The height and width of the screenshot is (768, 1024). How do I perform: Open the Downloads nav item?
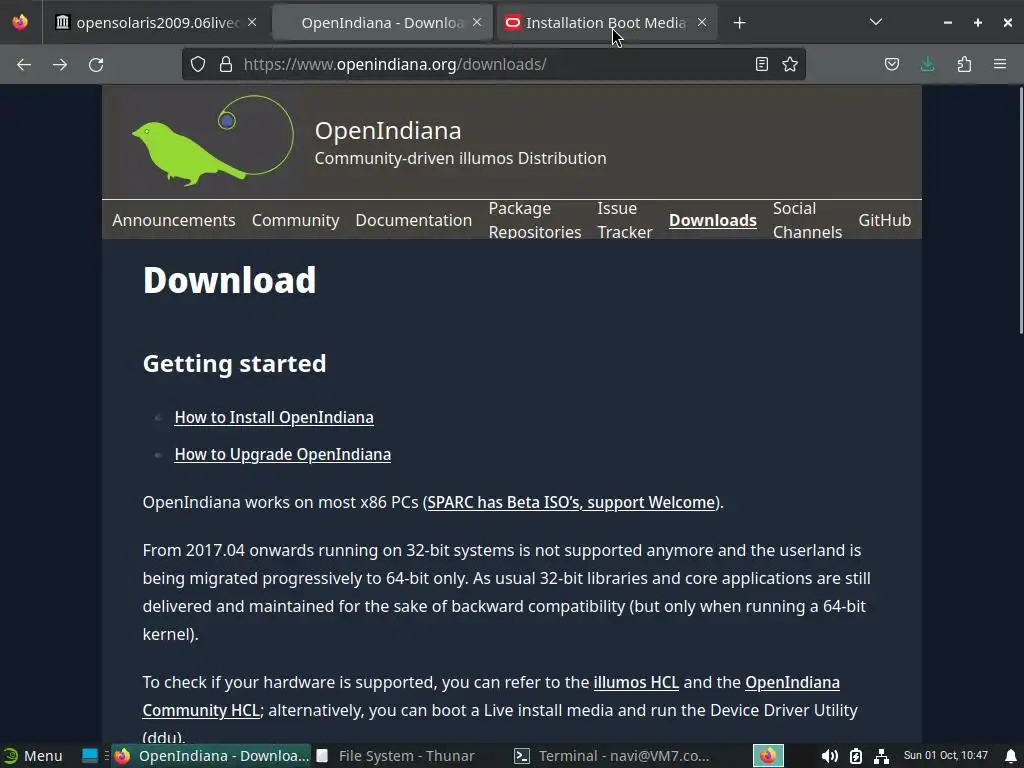(x=712, y=220)
